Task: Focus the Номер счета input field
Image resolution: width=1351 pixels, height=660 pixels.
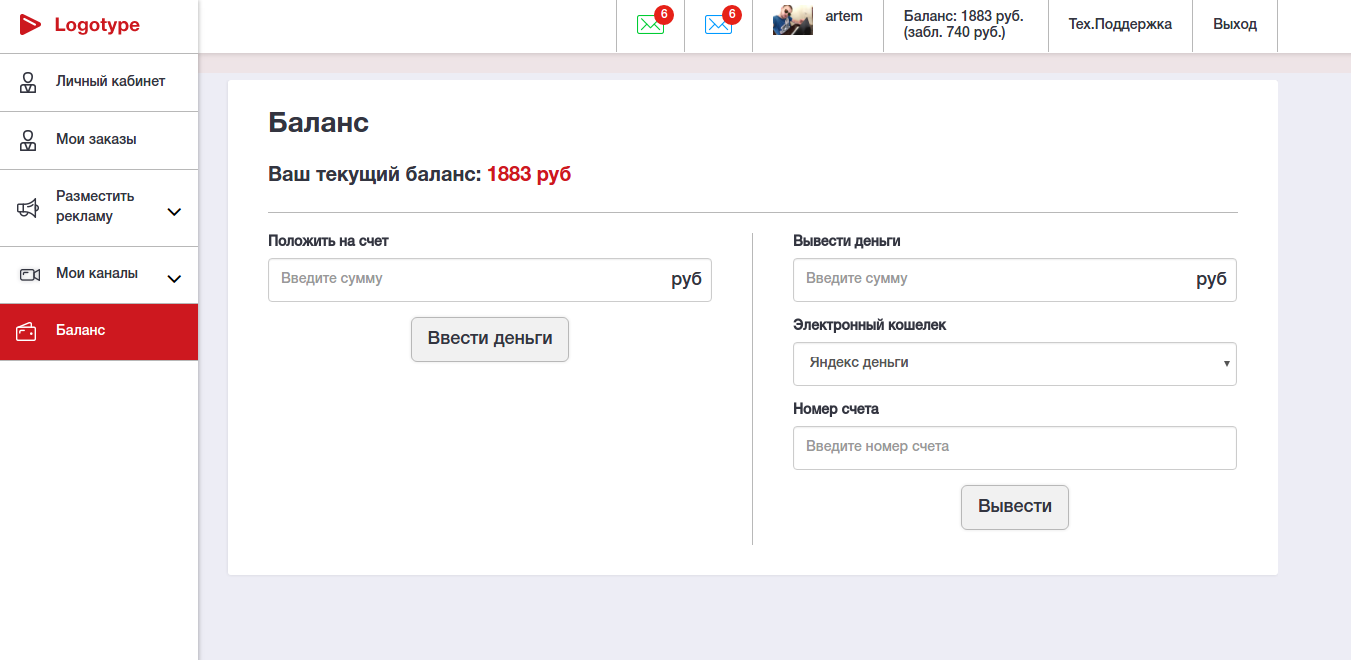Action: pyautogui.click(x=1015, y=448)
